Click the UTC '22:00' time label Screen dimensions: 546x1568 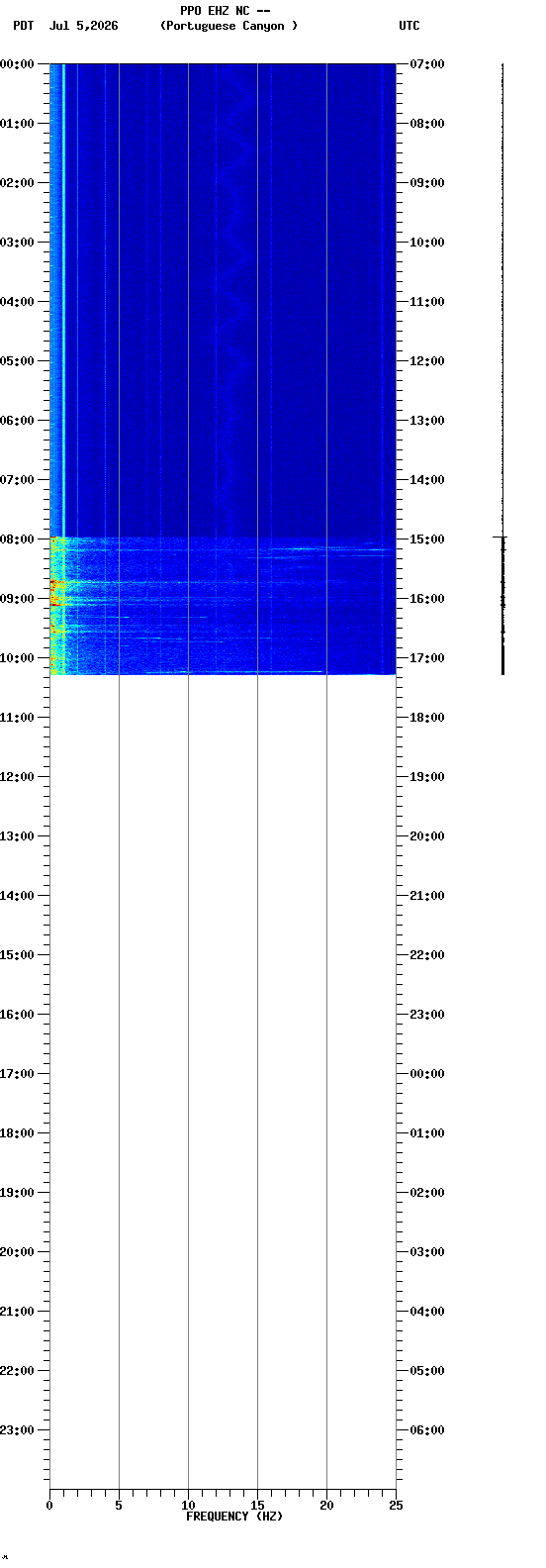click(427, 955)
